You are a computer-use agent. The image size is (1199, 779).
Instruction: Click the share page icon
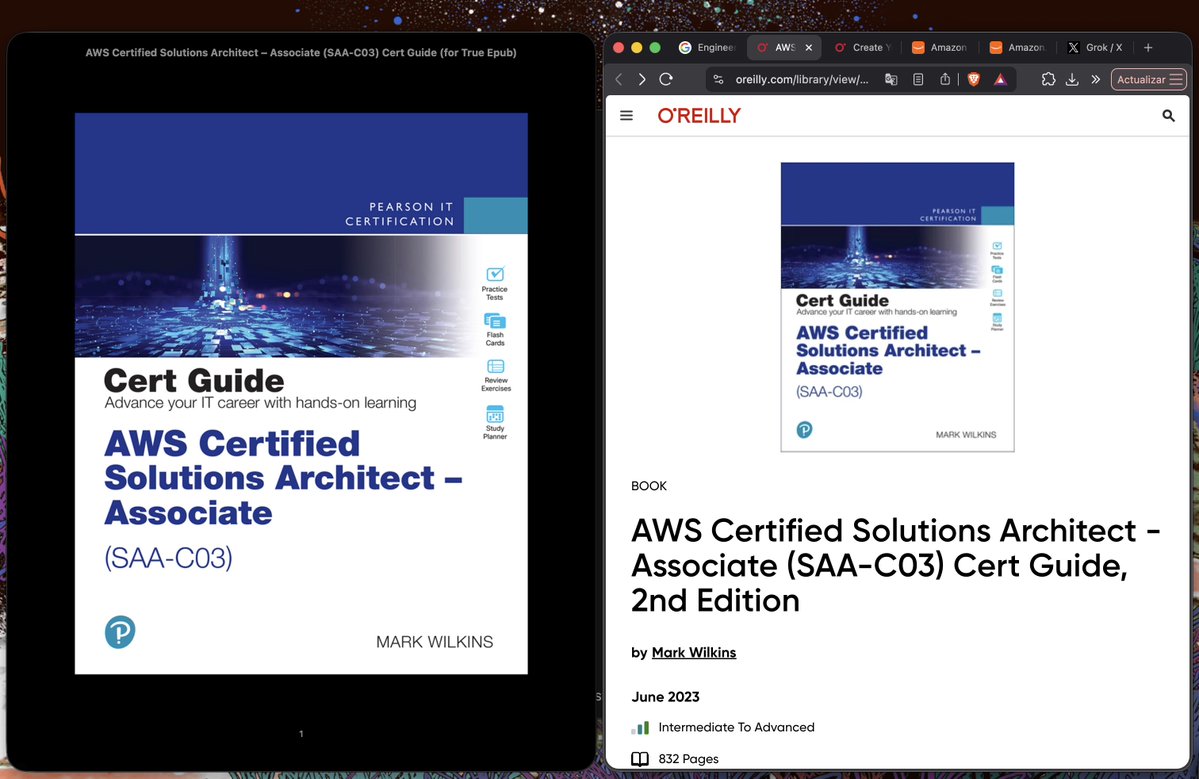tap(945, 80)
